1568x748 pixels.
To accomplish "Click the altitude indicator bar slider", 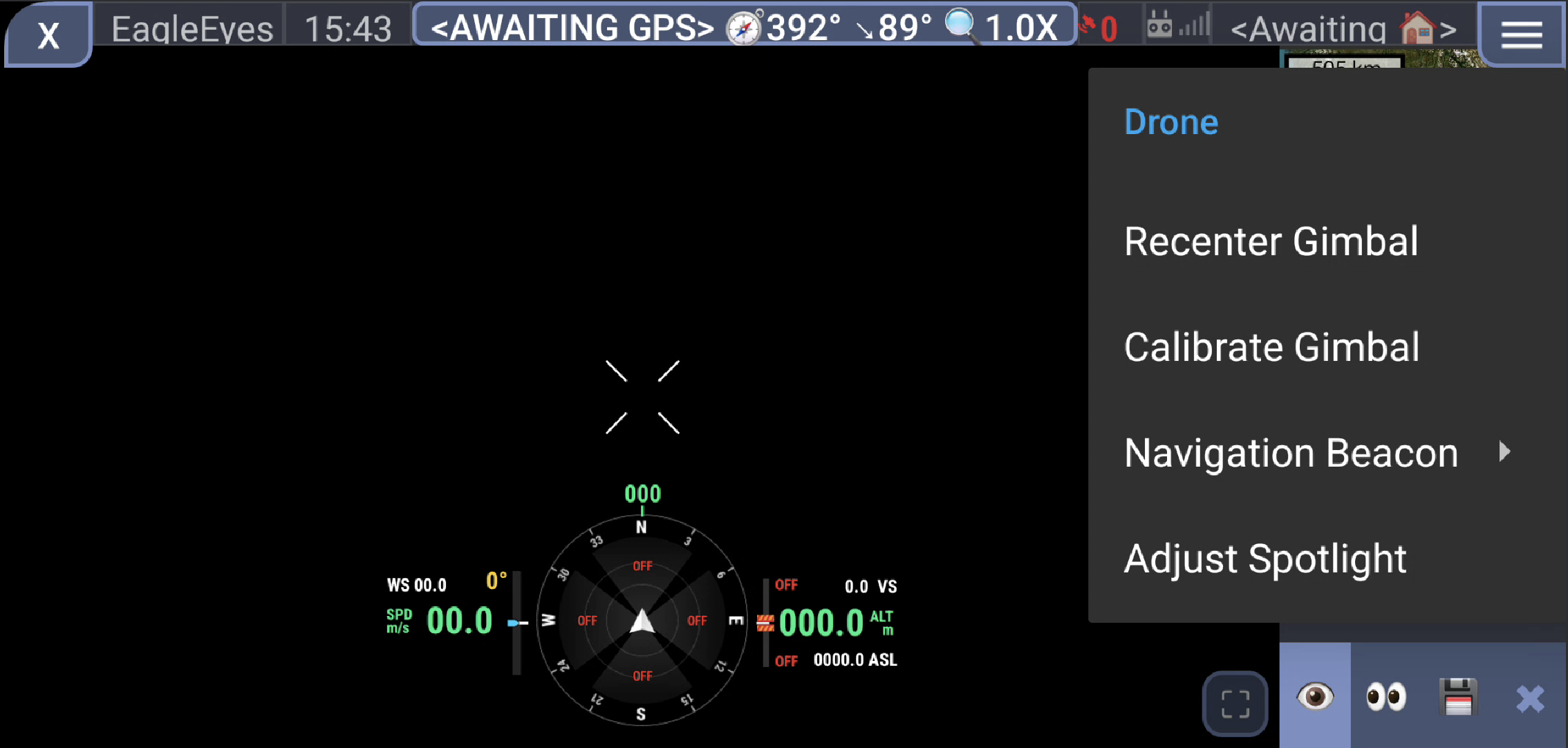I will pos(765,622).
